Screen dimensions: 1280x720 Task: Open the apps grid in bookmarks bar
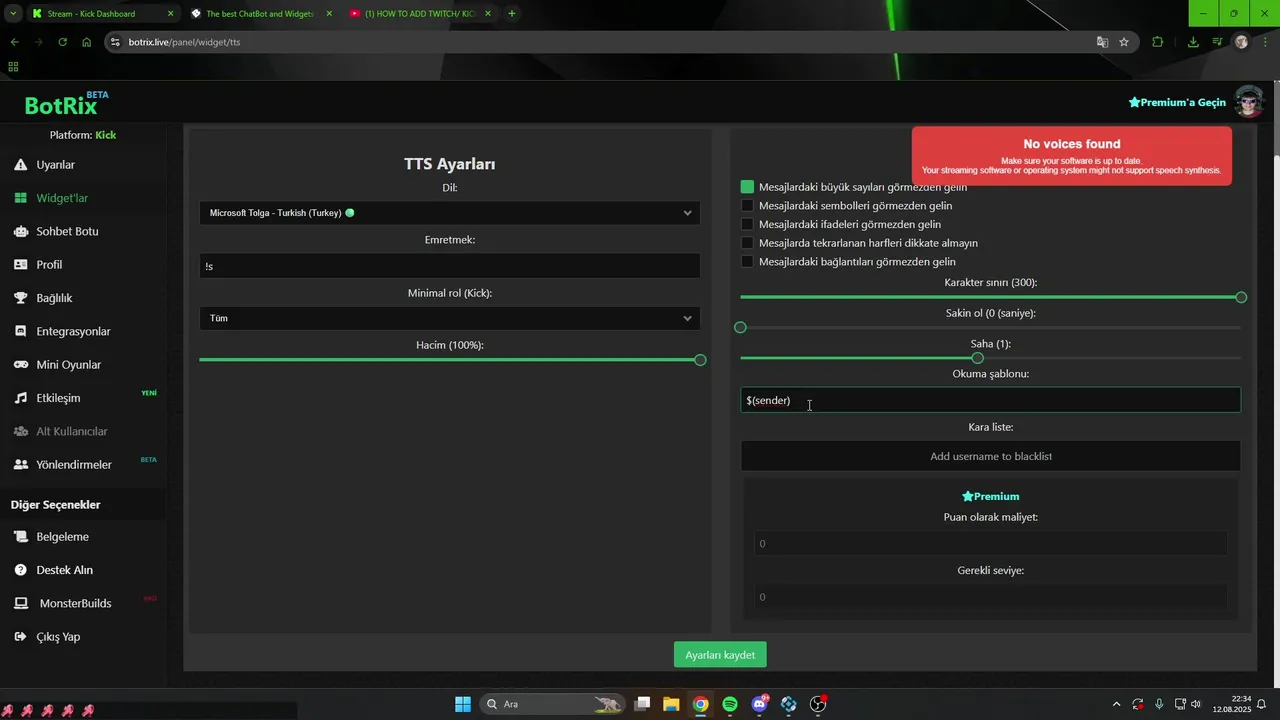click(13, 67)
